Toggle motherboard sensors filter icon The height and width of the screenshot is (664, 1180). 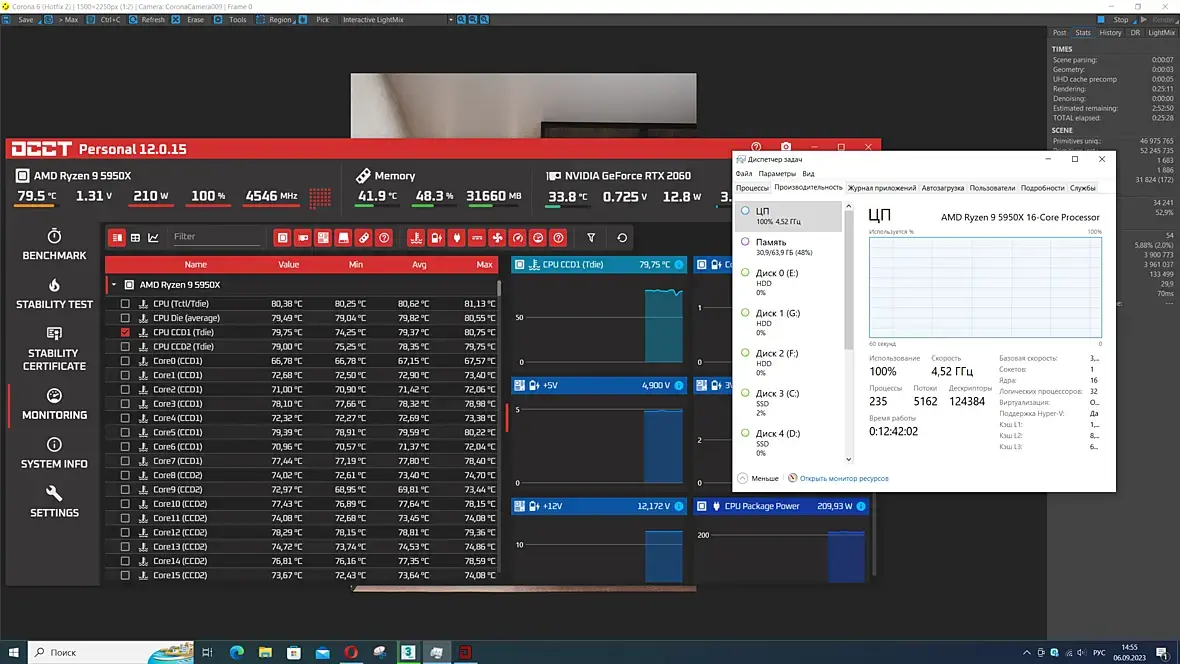[323, 238]
